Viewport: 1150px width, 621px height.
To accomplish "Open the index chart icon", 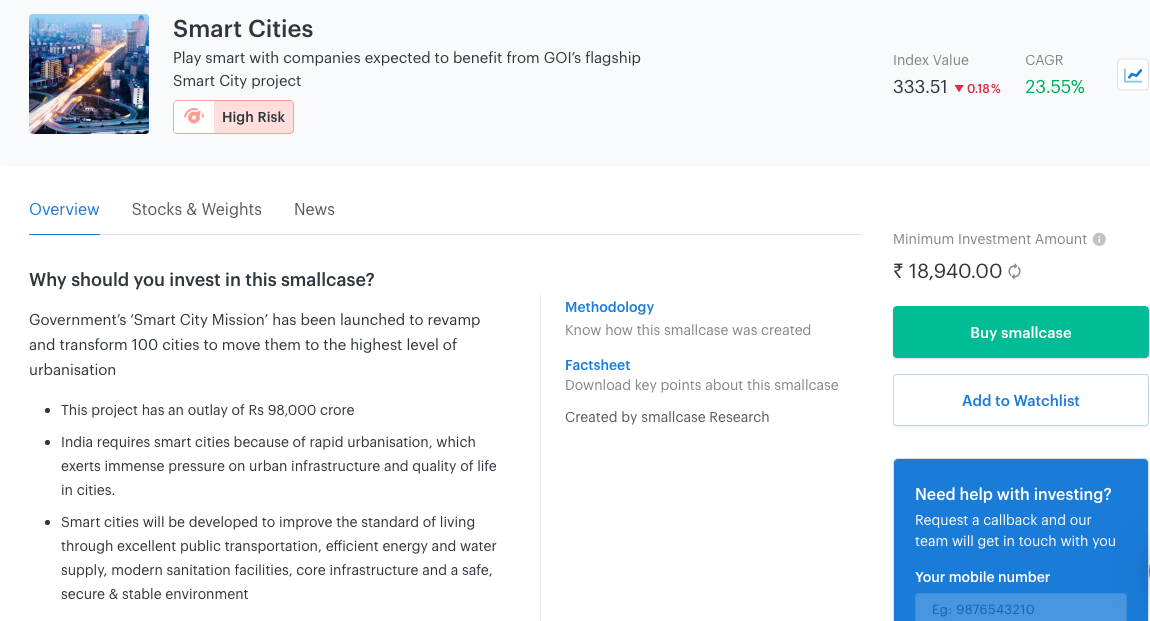I will pos(1133,74).
